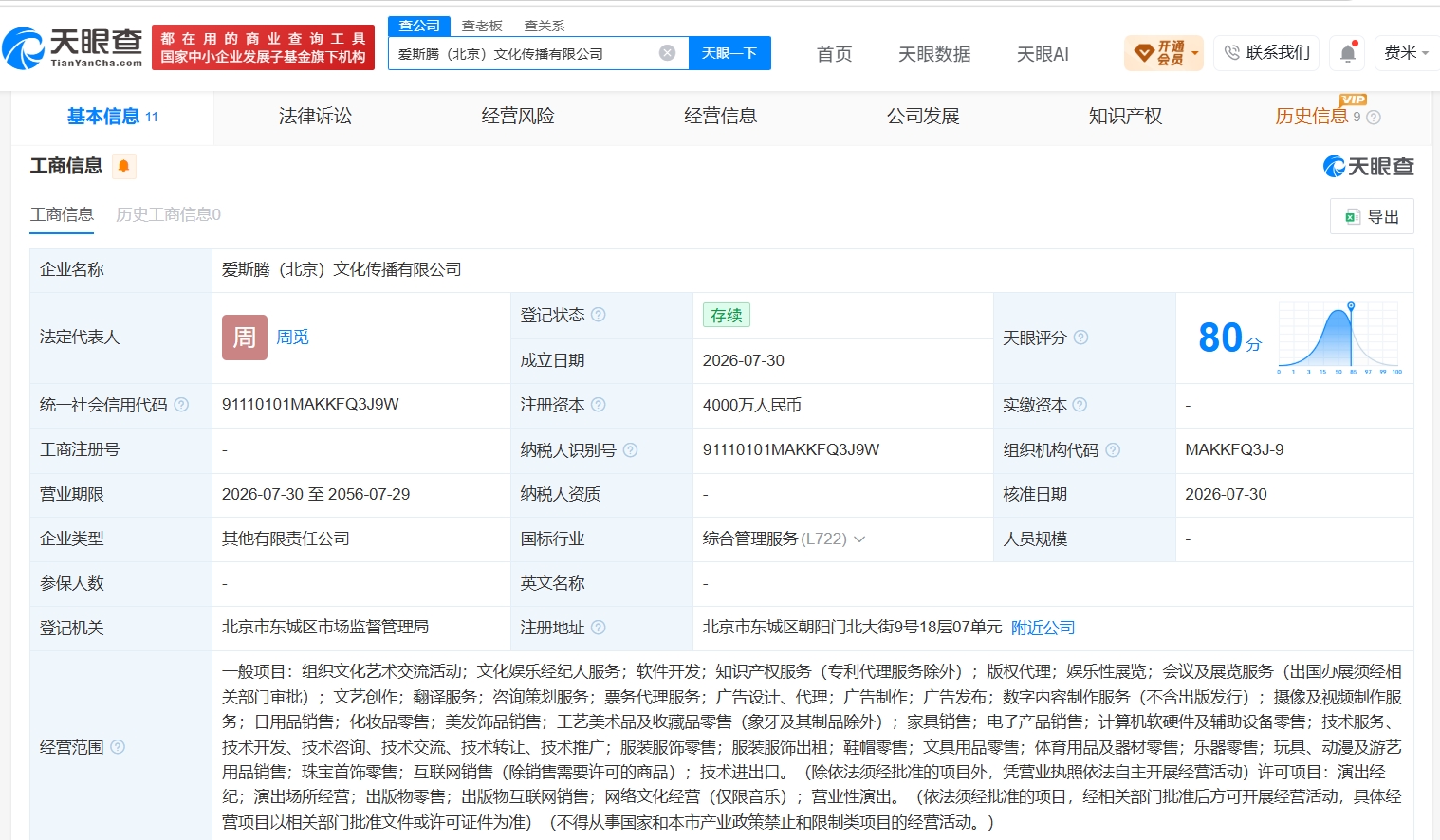This screenshot has width=1440, height=840.
Task: Click help icon next to 实缴资本
Action: [1080, 405]
